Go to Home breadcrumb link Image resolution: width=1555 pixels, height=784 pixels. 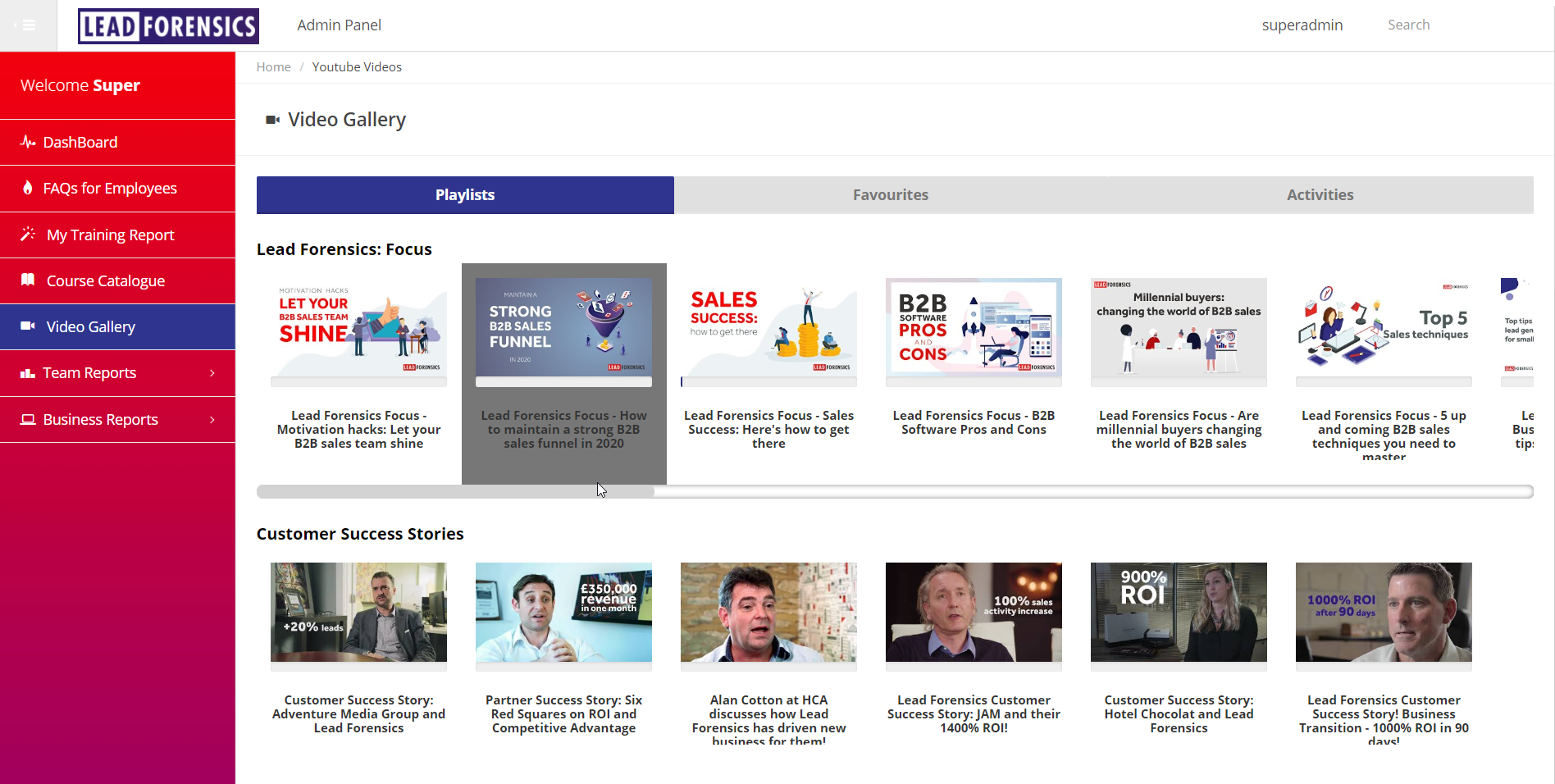273,67
